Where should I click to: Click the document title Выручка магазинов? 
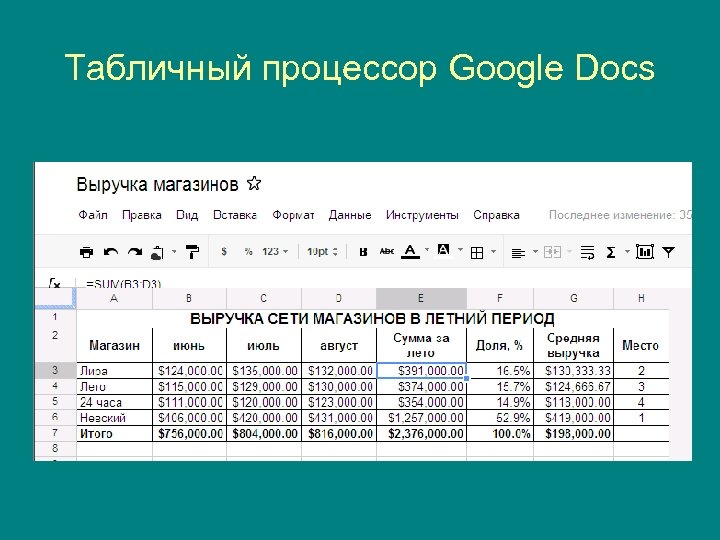[x=157, y=185]
